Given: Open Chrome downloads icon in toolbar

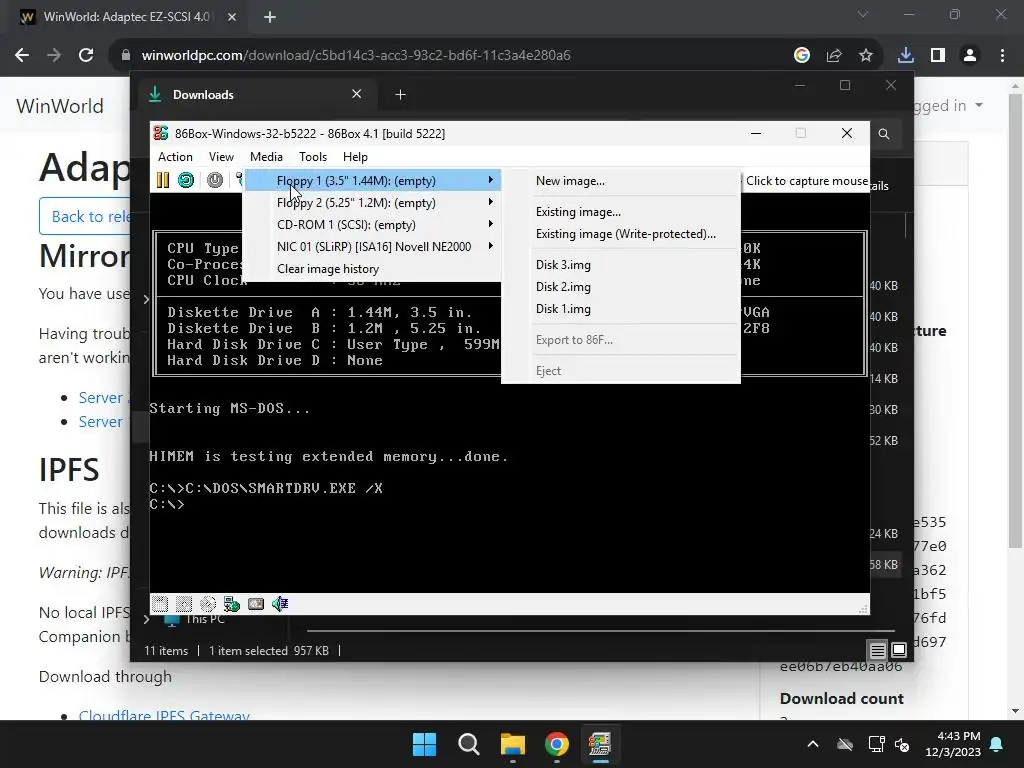Looking at the screenshot, I should (906, 56).
